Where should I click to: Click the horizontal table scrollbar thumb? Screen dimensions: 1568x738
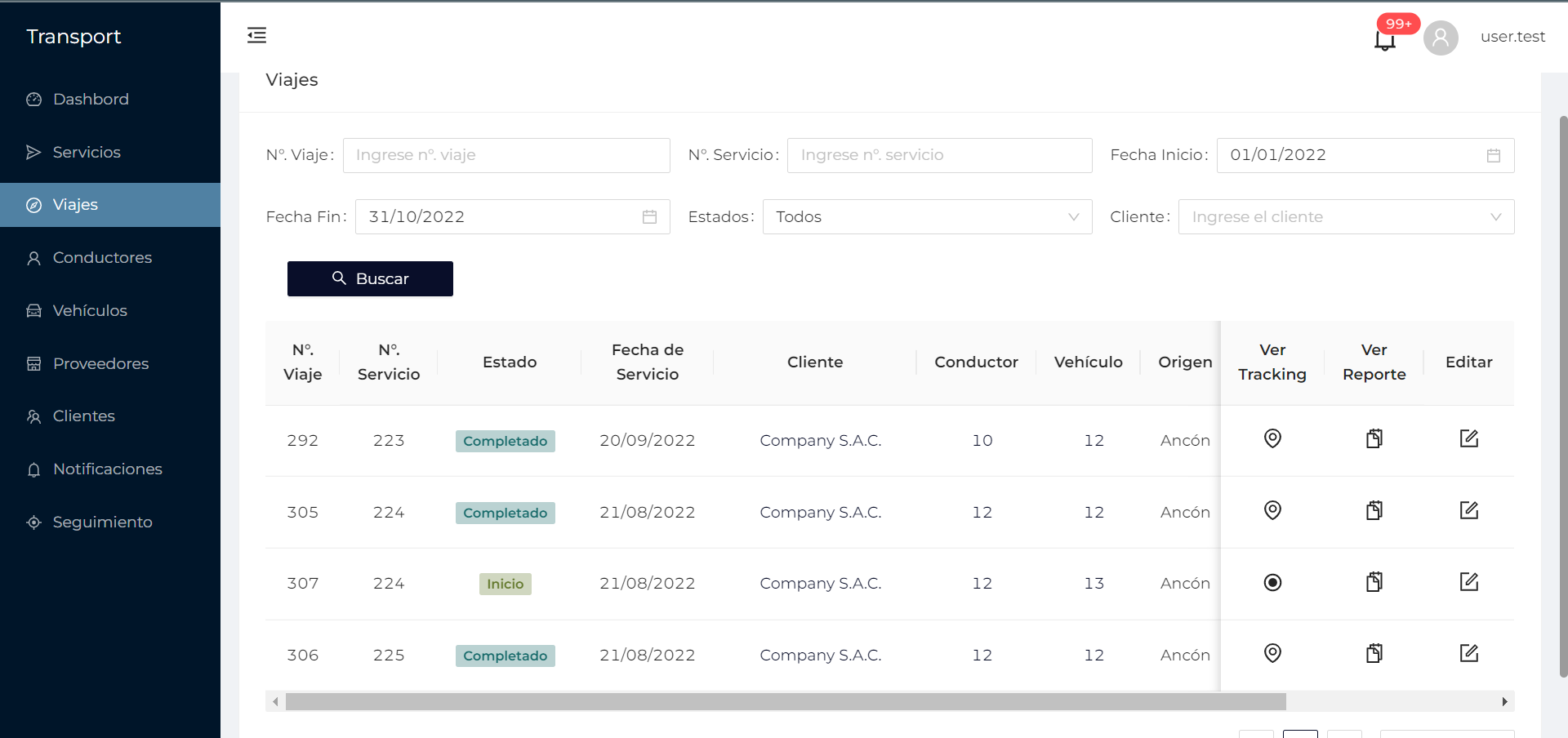pyautogui.click(x=786, y=701)
